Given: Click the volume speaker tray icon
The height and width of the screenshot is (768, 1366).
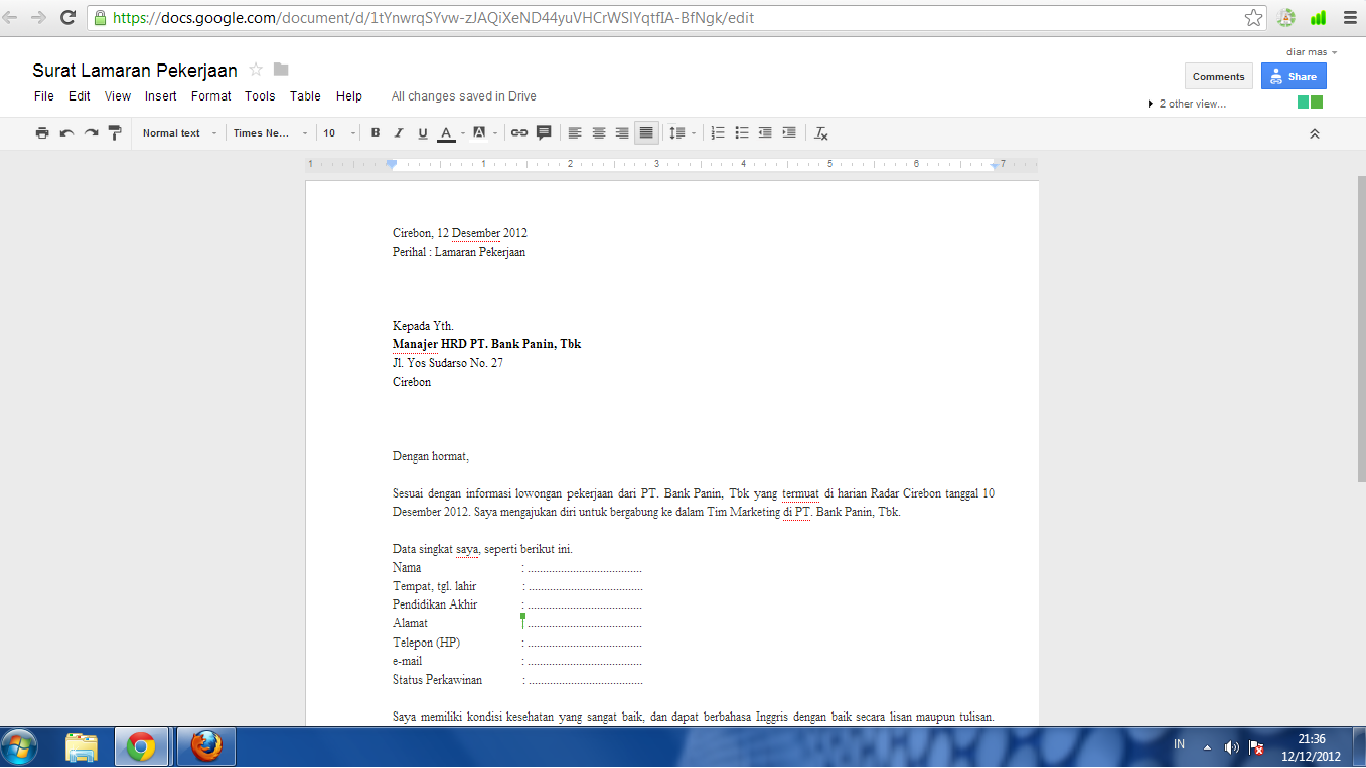Looking at the screenshot, I should pos(1232,747).
